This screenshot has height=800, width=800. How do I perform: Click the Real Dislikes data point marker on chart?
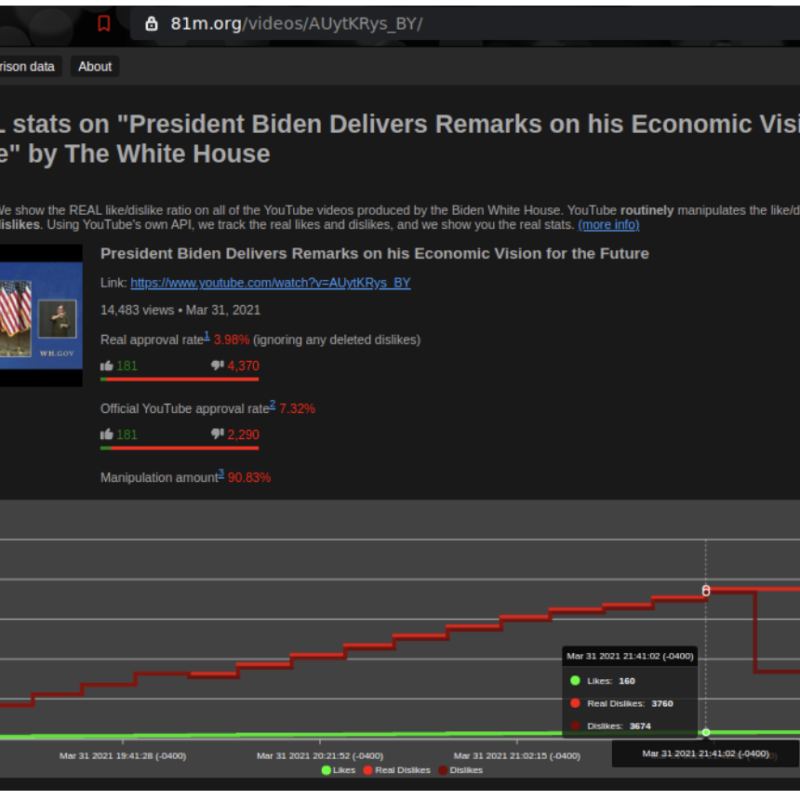706,591
